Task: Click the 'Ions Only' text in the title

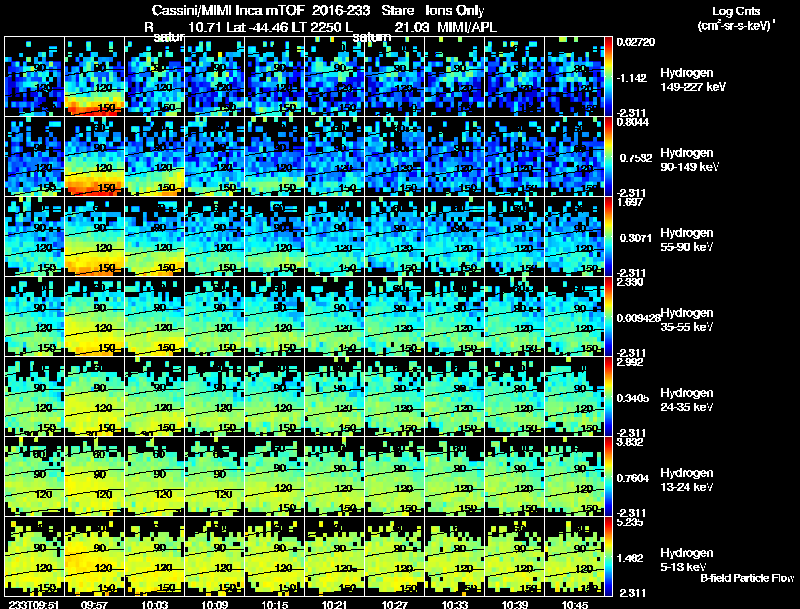Action: click(x=455, y=10)
